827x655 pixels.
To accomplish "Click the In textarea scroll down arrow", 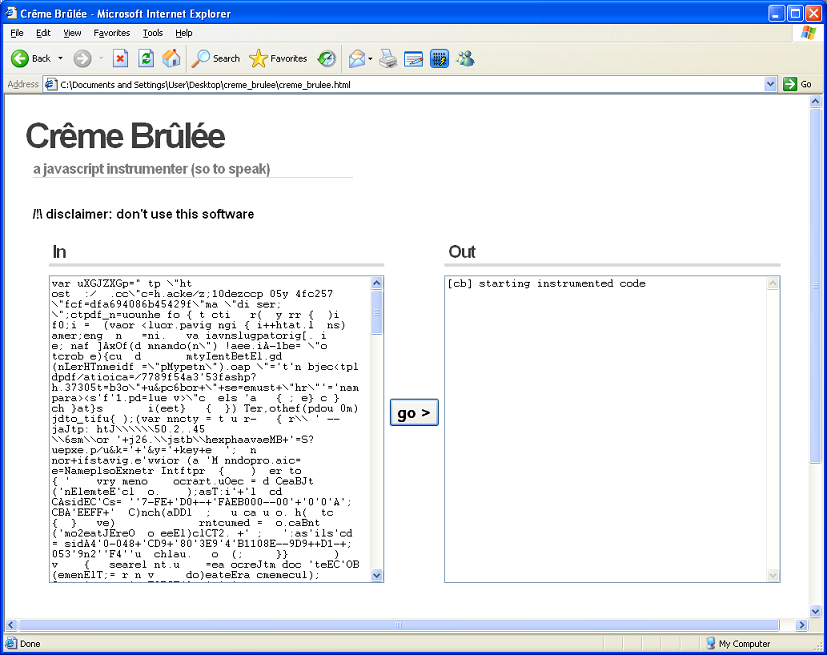I will click(x=377, y=575).
